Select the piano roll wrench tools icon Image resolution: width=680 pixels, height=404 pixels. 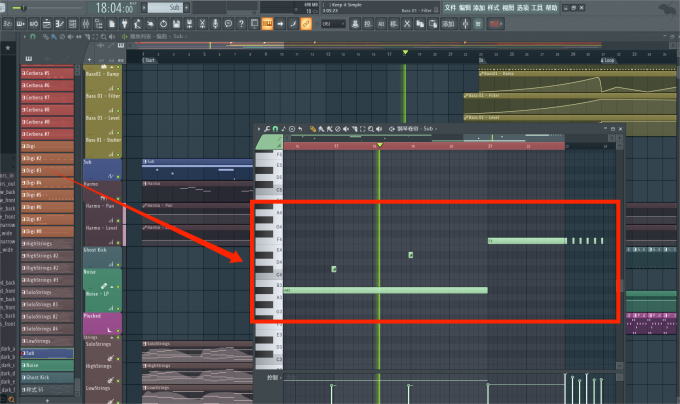click(265, 129)
